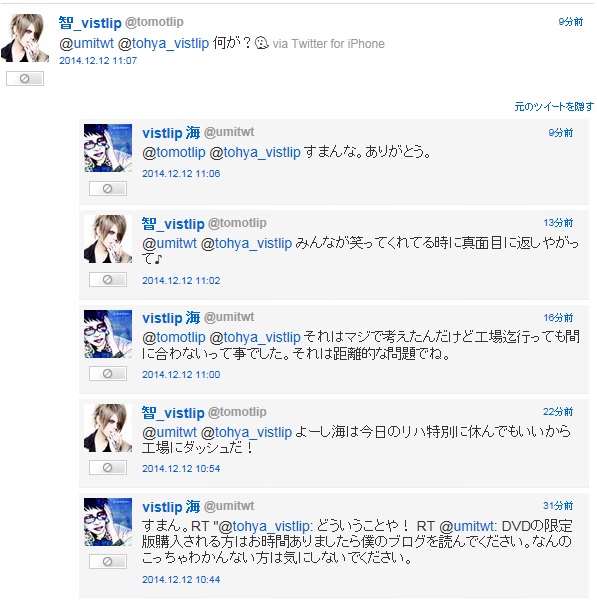Click block icon under 10:54 智_vistlip tweet
The width and height of the screenshot is (597, 602).
(108, 467)
